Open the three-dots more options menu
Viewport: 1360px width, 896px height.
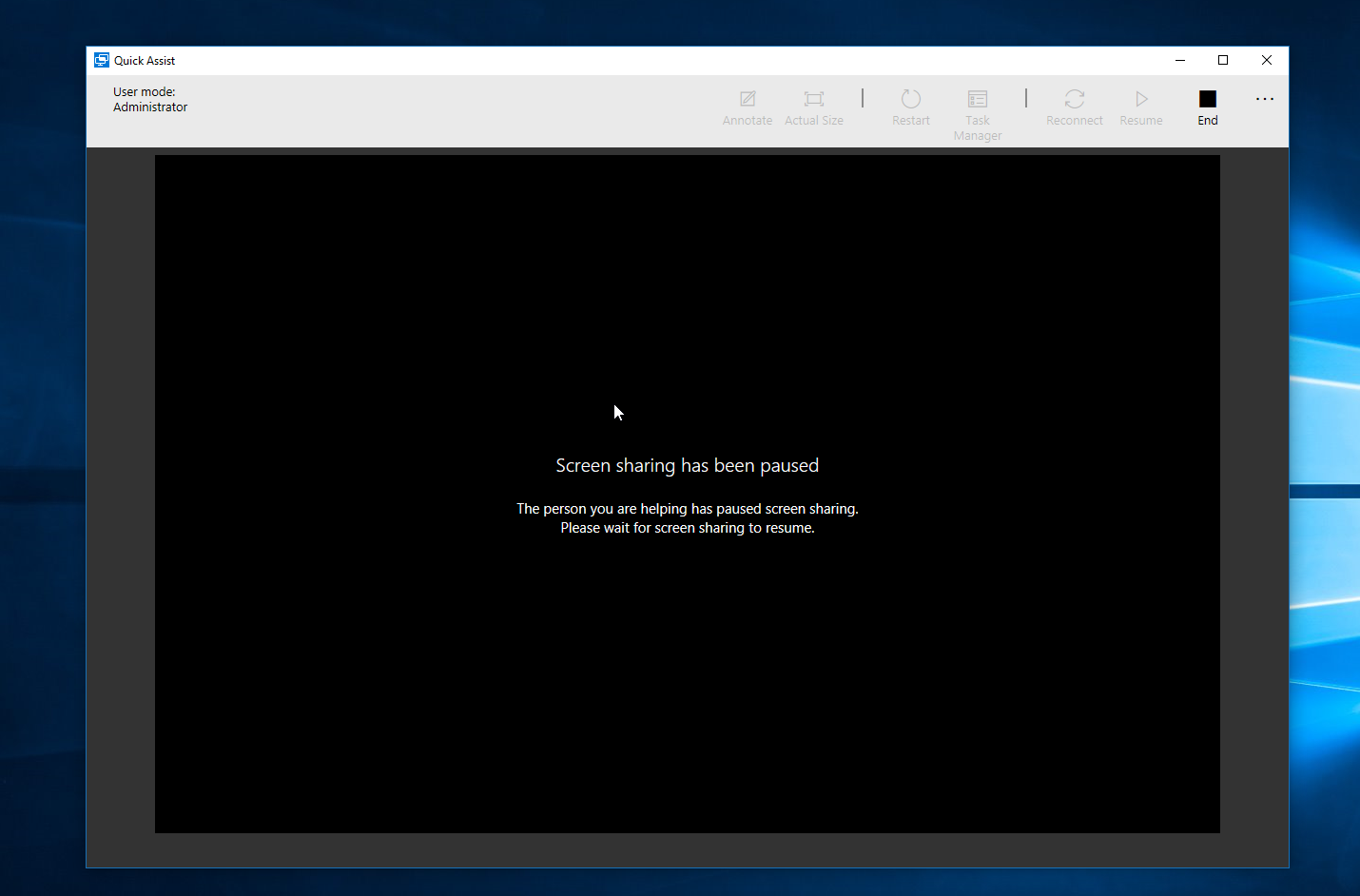pyautogui.click(x=1264, y=99)
